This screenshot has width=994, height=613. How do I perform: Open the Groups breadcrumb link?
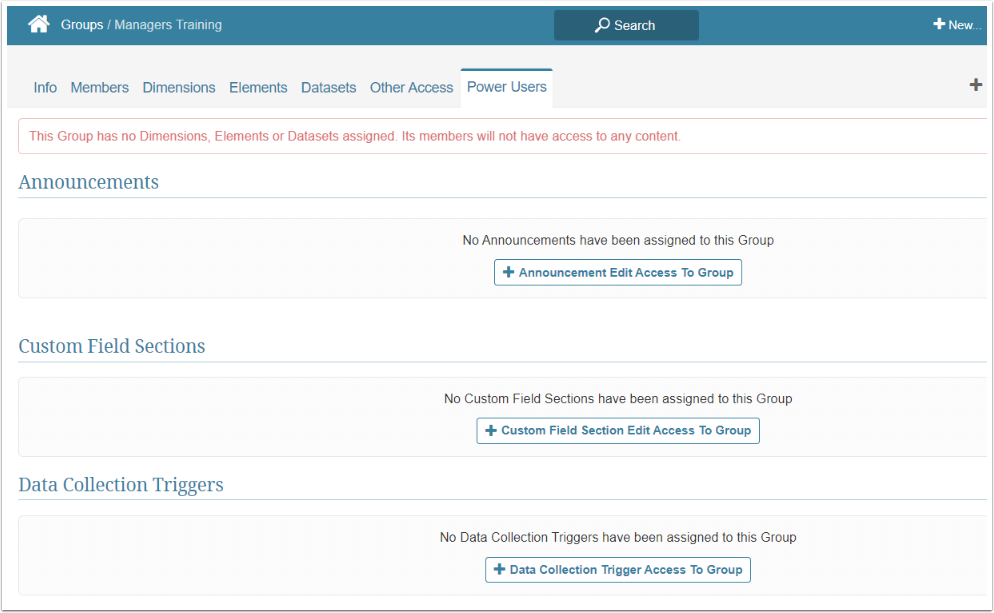coord(82,25)
